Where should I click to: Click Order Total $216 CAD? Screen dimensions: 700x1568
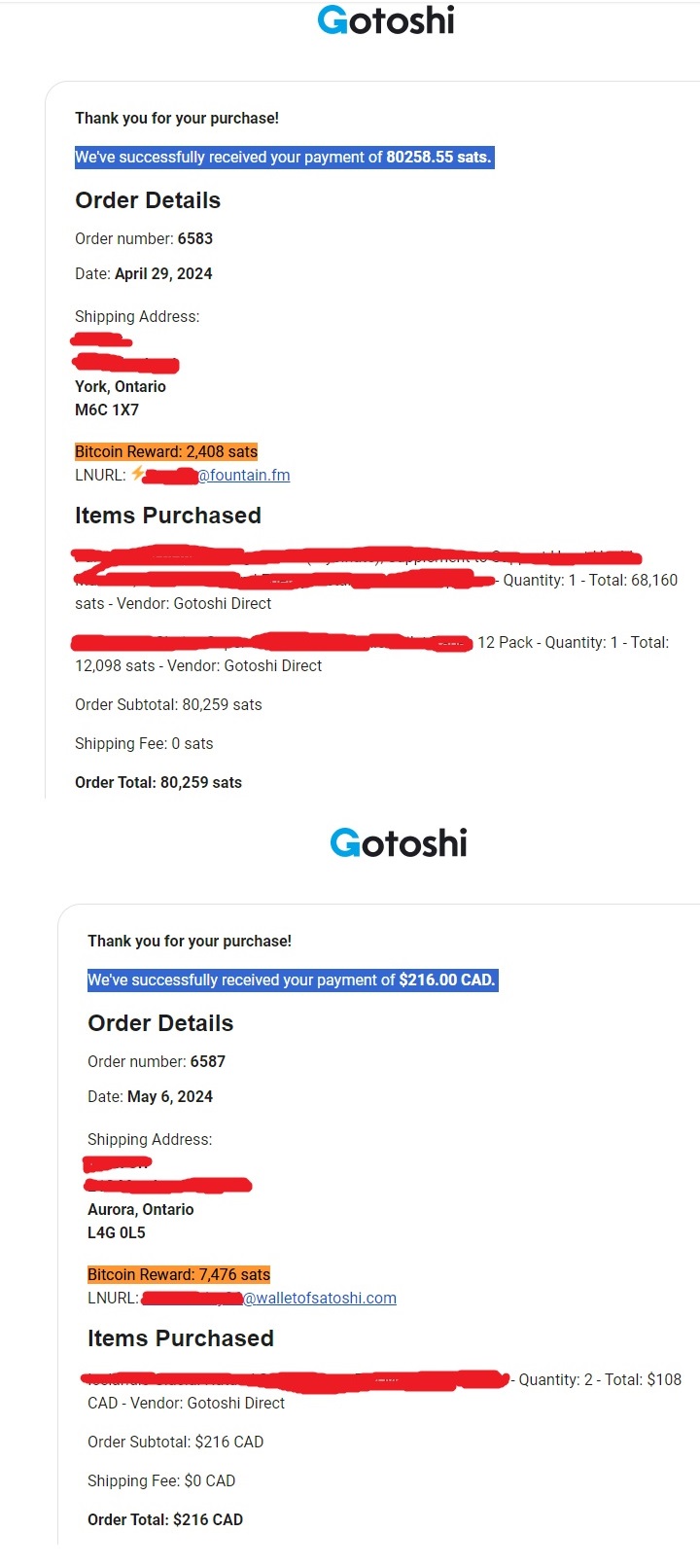pyautogui.click(x=165, y=1520)
